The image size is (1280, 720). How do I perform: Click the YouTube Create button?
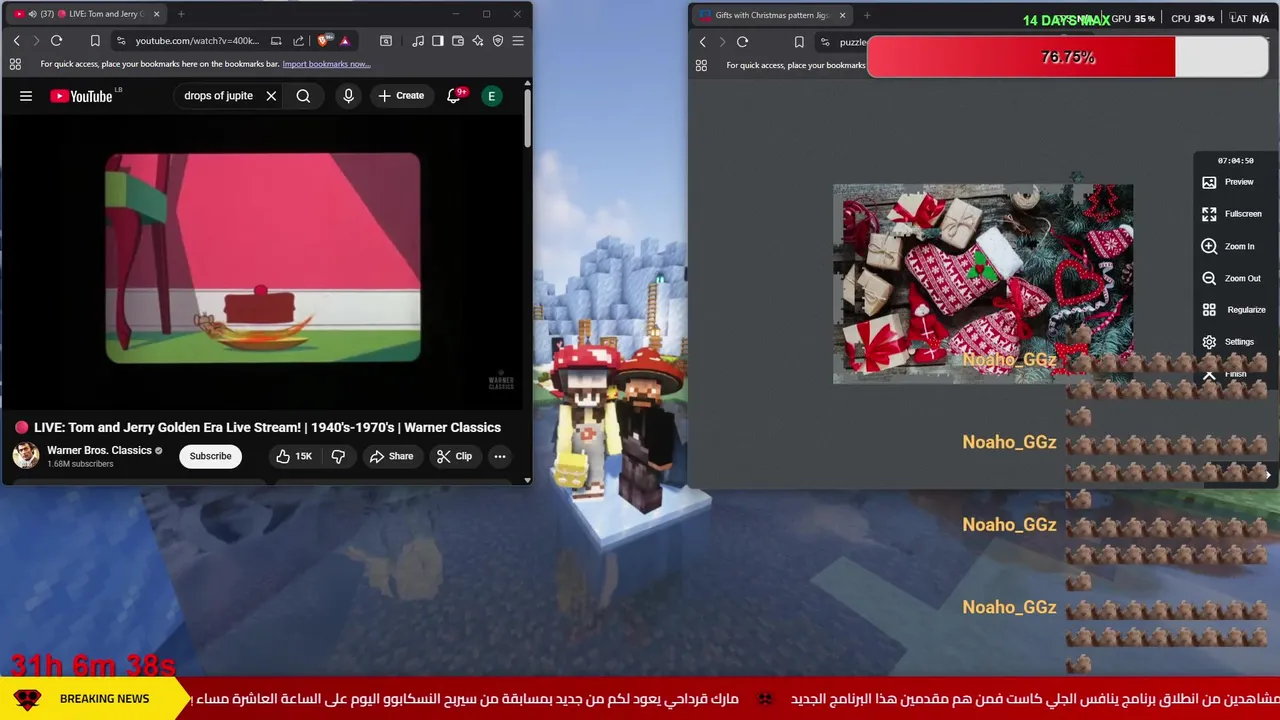coord(401,96)
